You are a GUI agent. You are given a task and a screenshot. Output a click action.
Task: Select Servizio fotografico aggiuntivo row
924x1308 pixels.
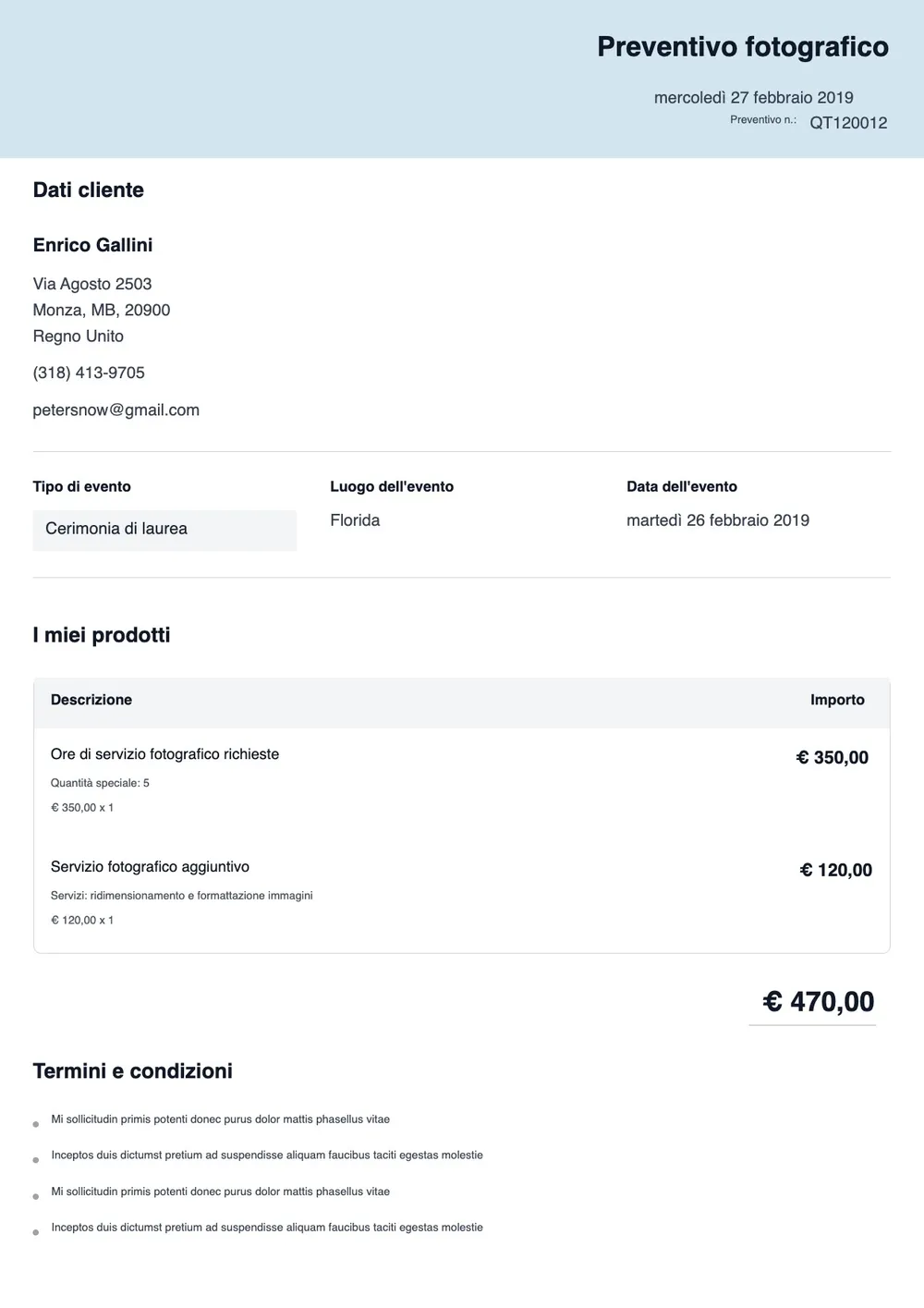click(462, 893)
